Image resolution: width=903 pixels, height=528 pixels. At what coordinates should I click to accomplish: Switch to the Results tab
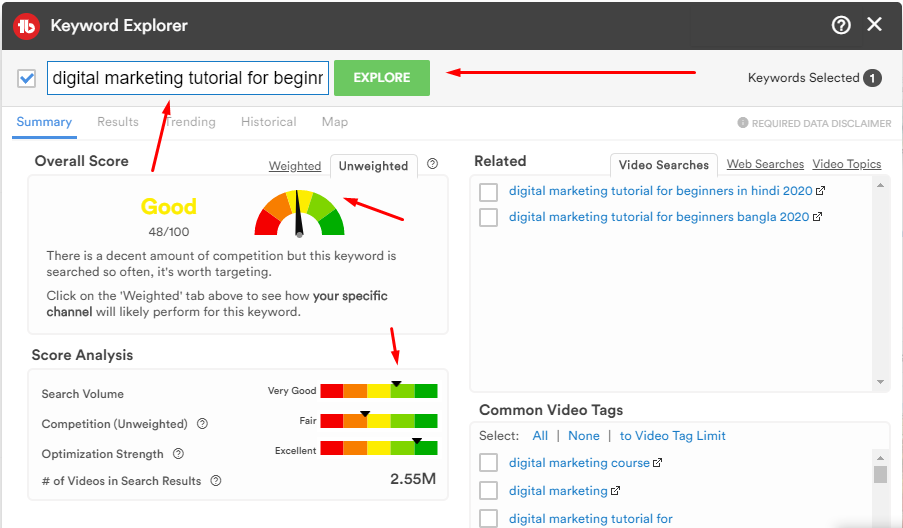coord(117,122)
